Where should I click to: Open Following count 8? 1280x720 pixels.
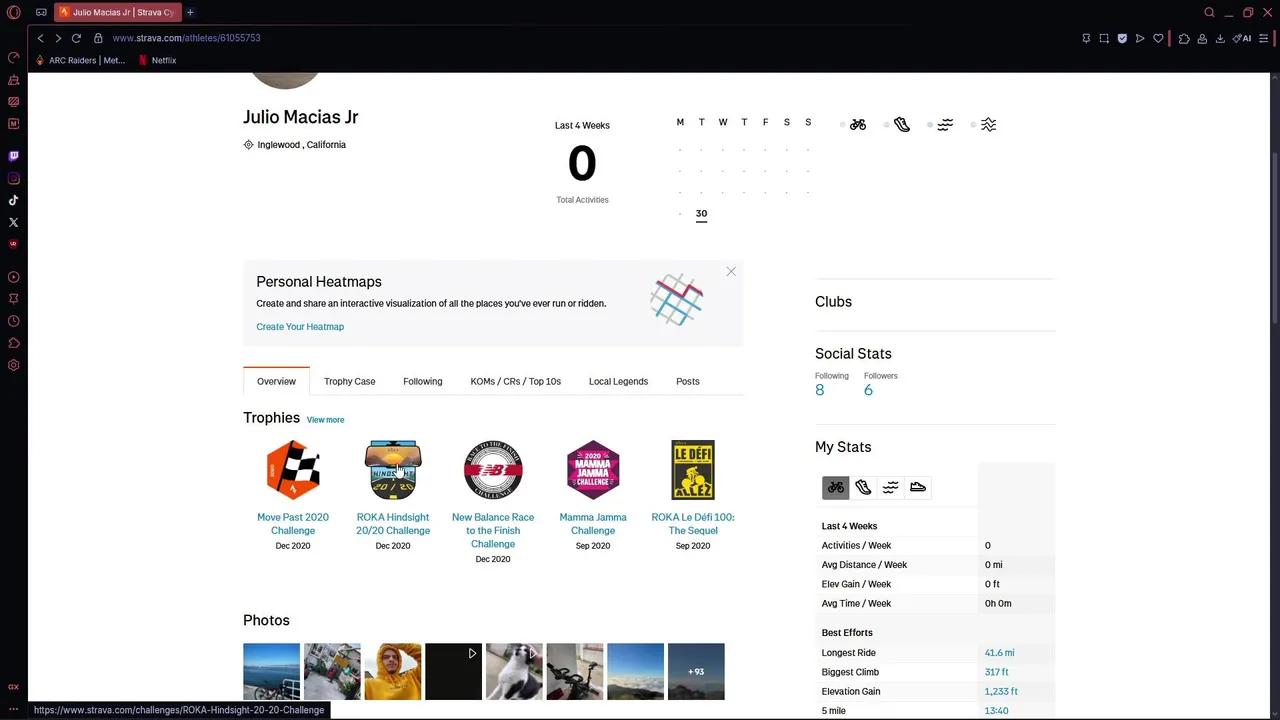(820, 390)
